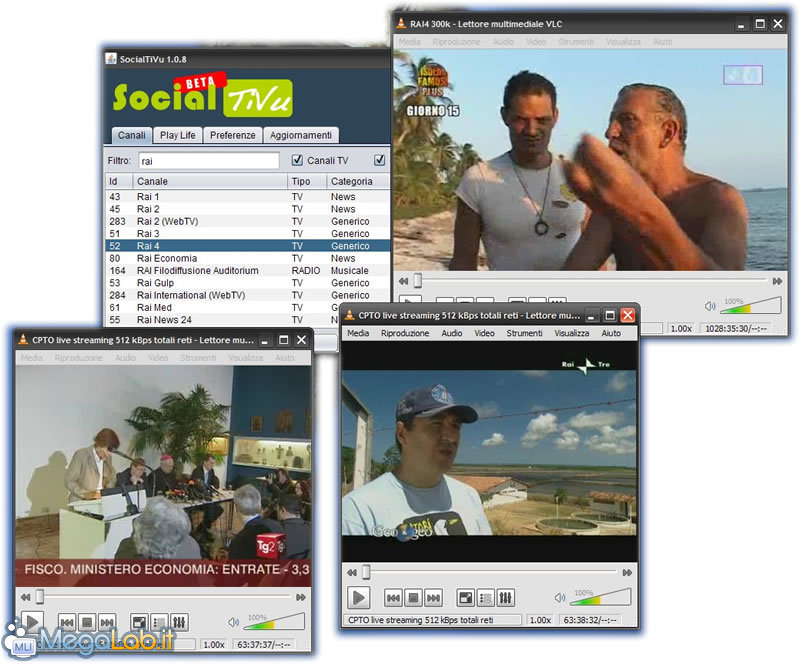This screenshot has height=664, width=800.
Task: Sort by the Categoria column header
Action: pyautogui.click(x=359, y=181)
